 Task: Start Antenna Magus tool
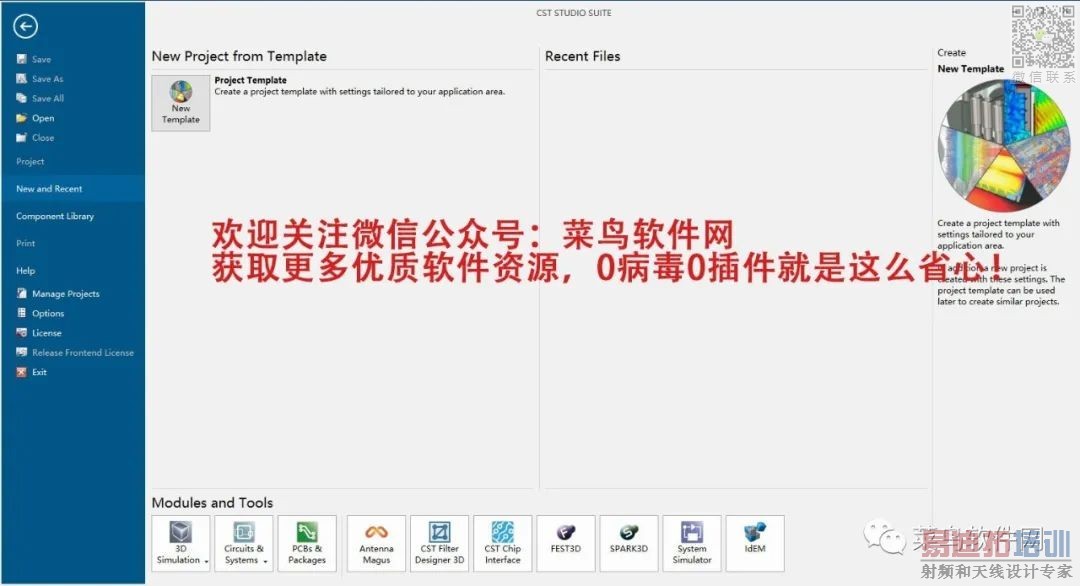pos(376,543)
